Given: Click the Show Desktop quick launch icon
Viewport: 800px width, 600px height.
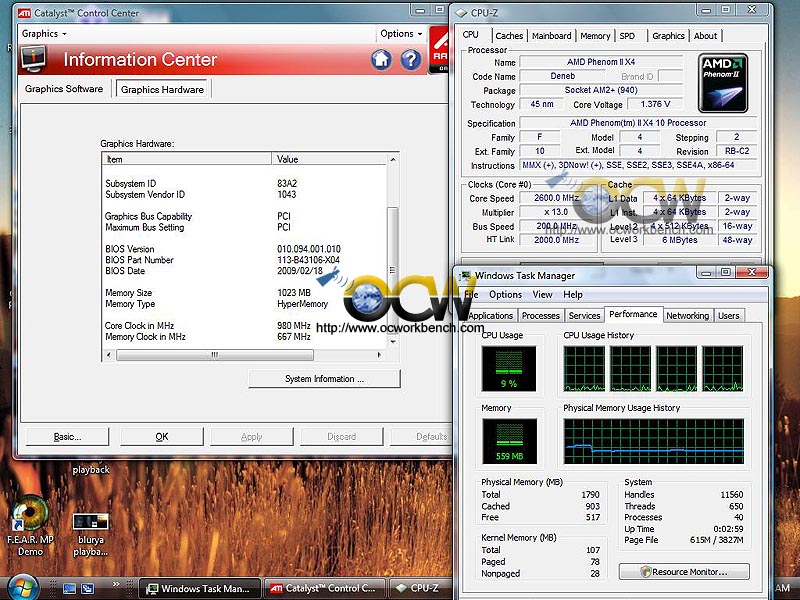Looking at the screenshot, I should coord(69,588).
